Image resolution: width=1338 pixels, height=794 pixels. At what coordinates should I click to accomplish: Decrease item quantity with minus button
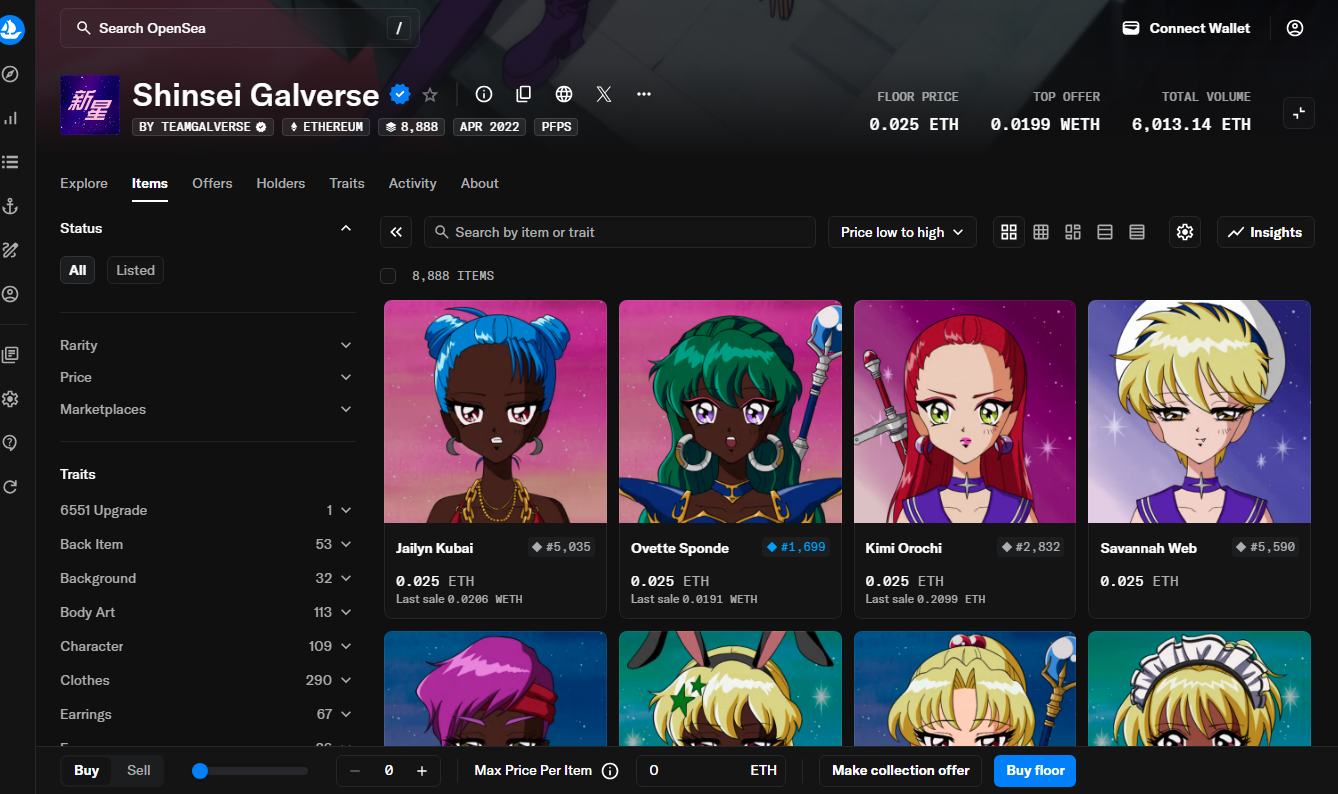tap(355, 770)
